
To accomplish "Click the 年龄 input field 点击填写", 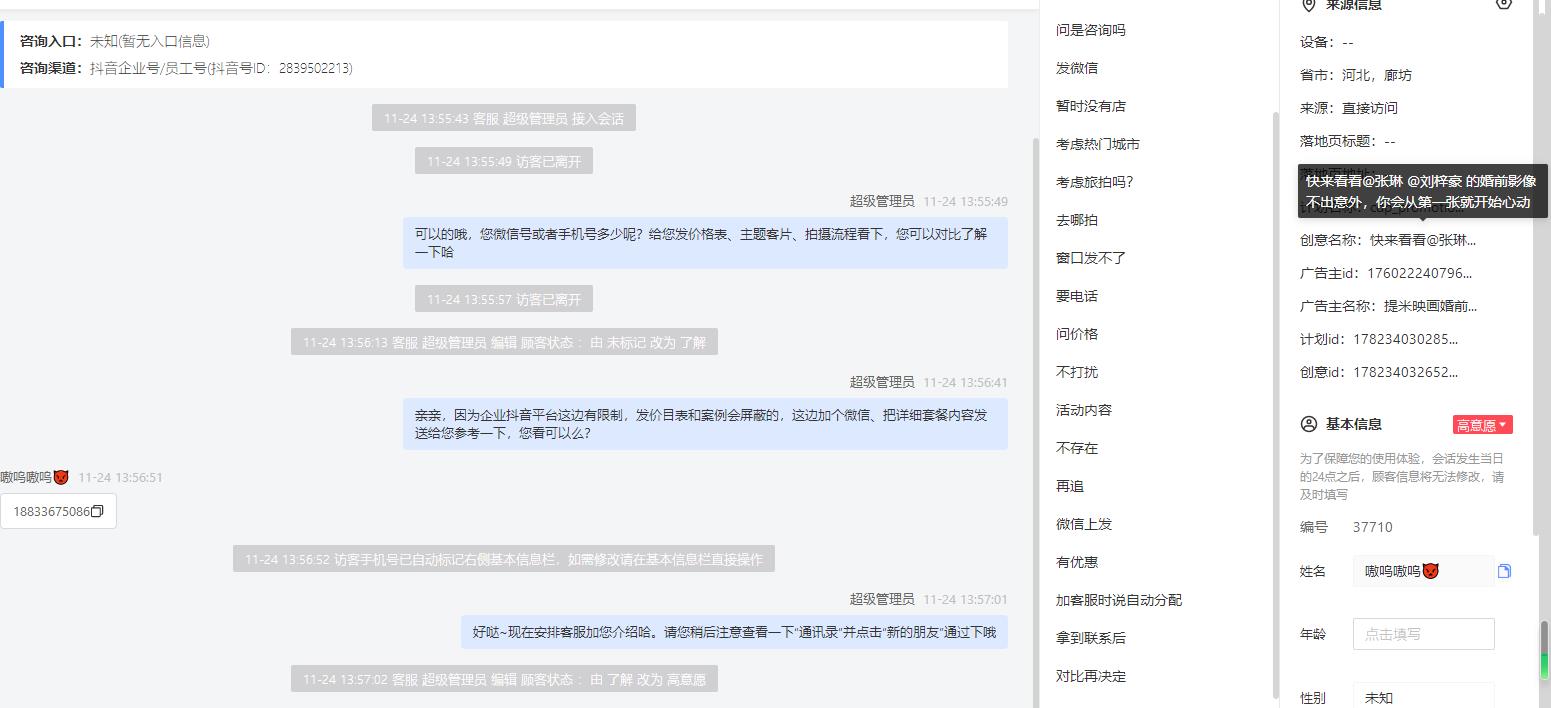I will (1423, 634).
